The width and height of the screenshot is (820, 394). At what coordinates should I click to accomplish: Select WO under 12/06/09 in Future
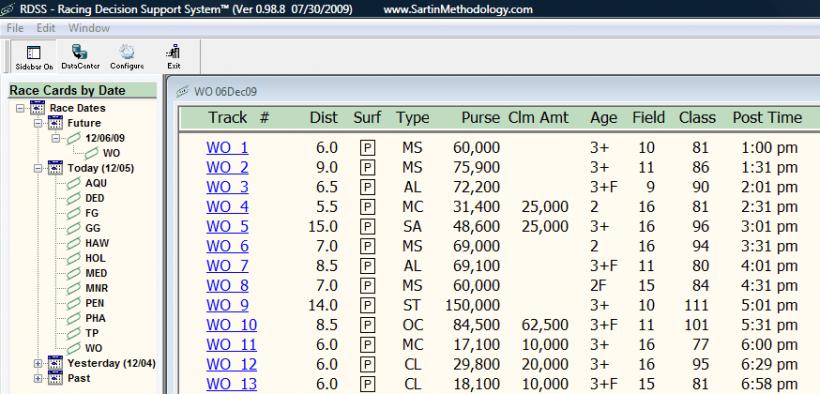click(x=111, y=153)
